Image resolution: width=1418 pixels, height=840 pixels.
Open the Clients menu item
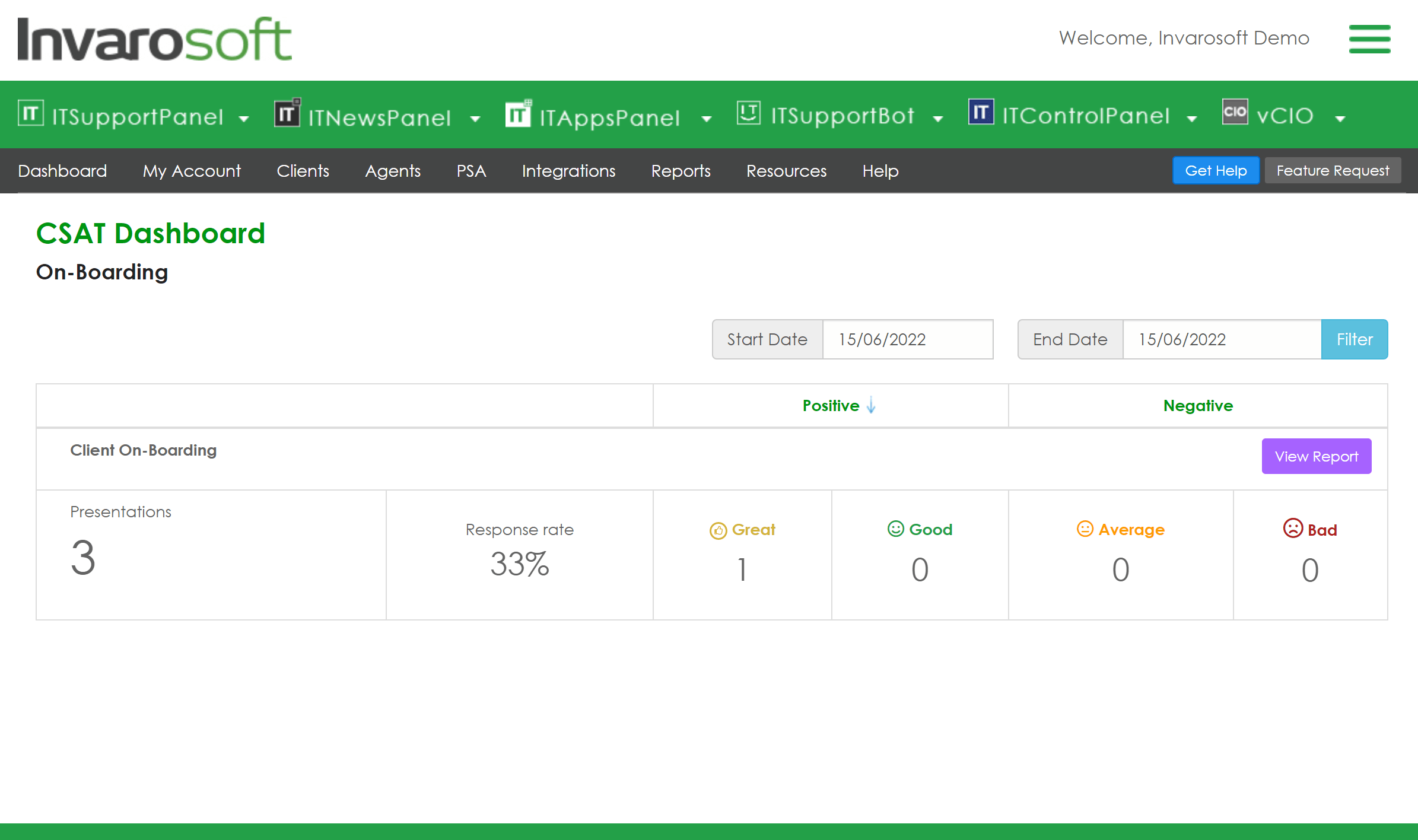tap(303, 171)
